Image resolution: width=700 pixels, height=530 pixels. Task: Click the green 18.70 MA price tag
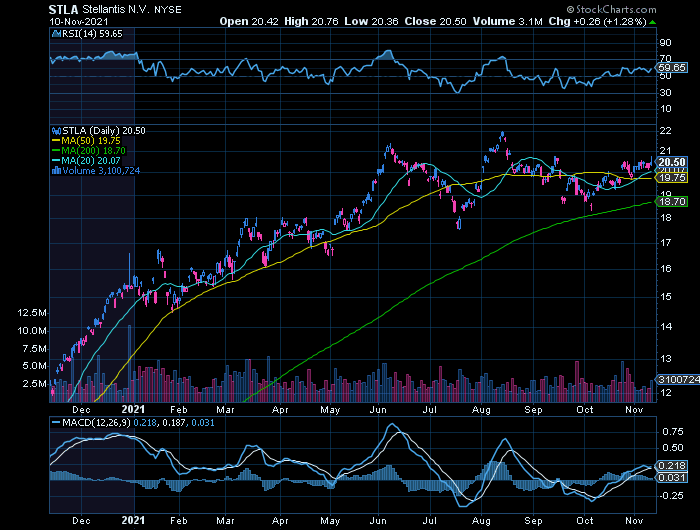click(672, 202)
